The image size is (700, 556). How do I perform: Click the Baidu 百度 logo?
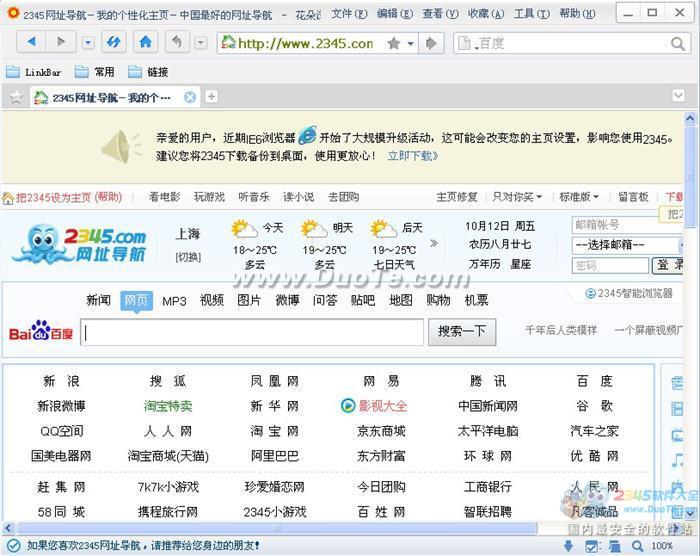click(x=41, y=332)
